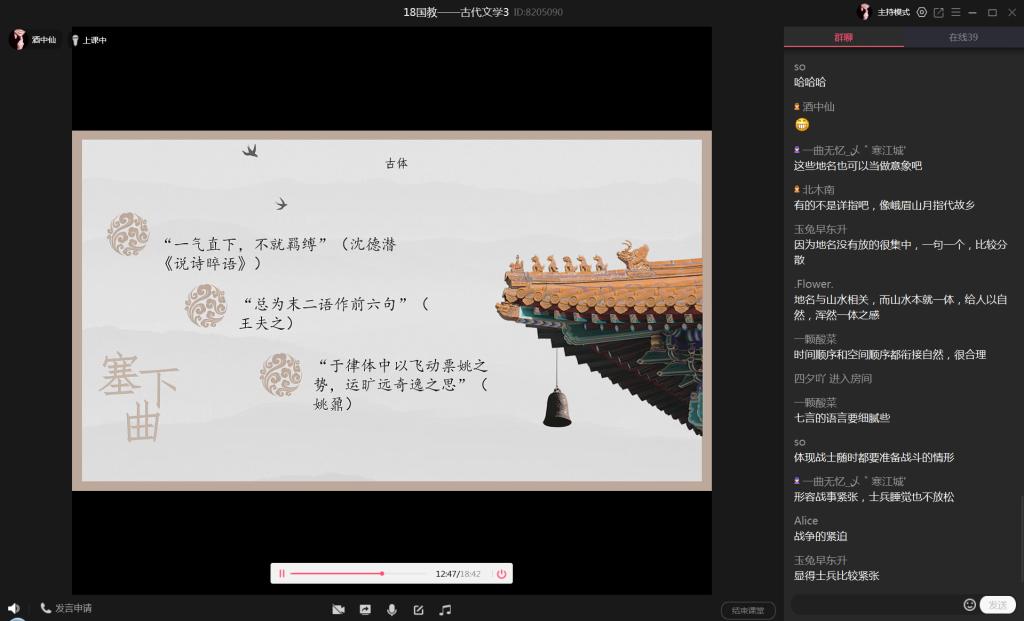This screenshot has height=621, width=1024.
Task: Open settings hexagon icon in title bar
Action: click(x=921, y=12)
